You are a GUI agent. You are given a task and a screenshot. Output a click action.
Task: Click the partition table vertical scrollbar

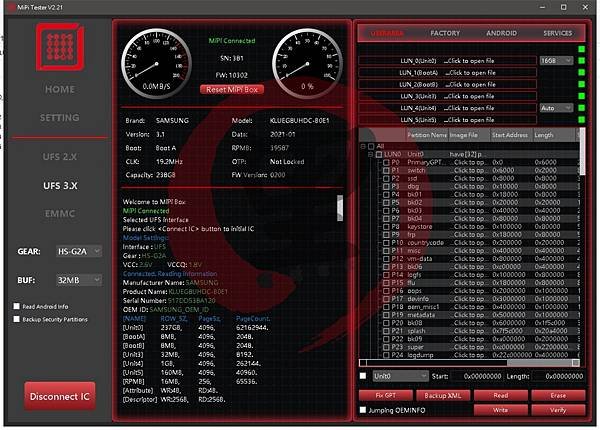click(x=582, y=151)
